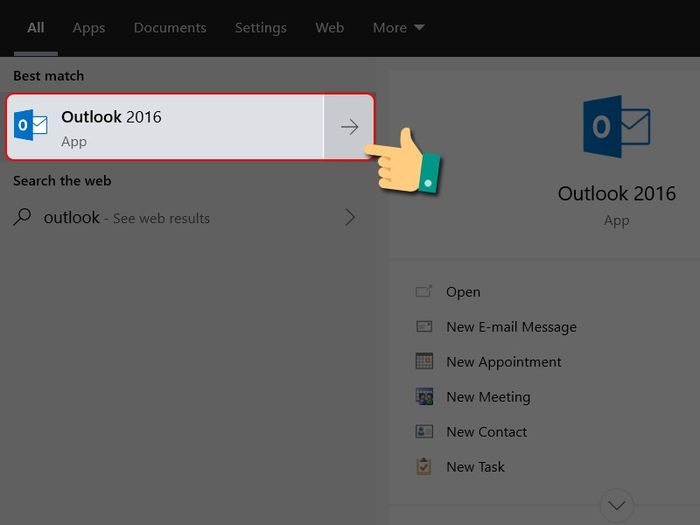
Task: Choose New Appointment action
Action: (x=504, y=362)
